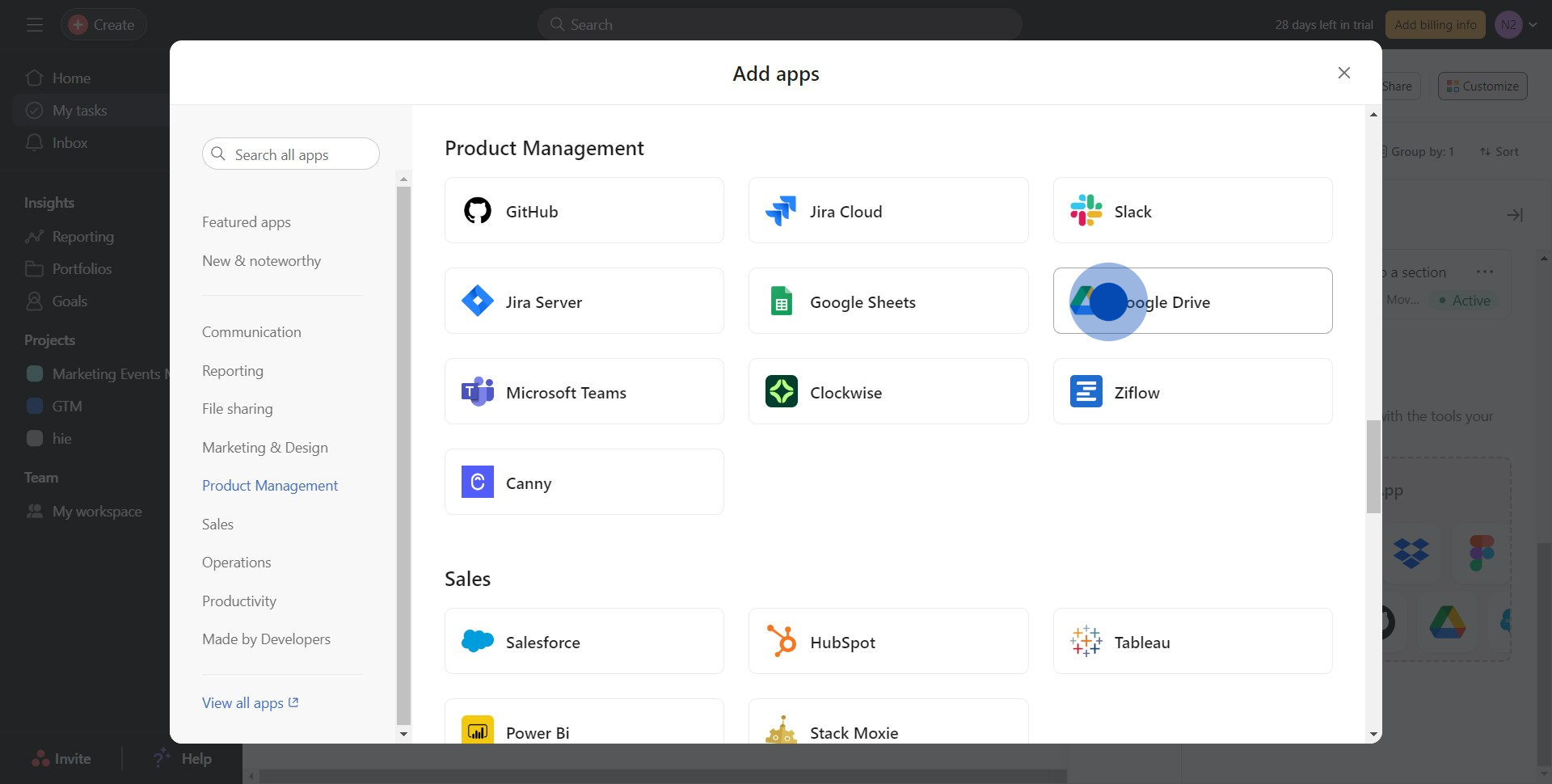Screen dimensions: 1552x784
Task: Choose the Google Sheets icon
Action: click(x=781, y=301)
